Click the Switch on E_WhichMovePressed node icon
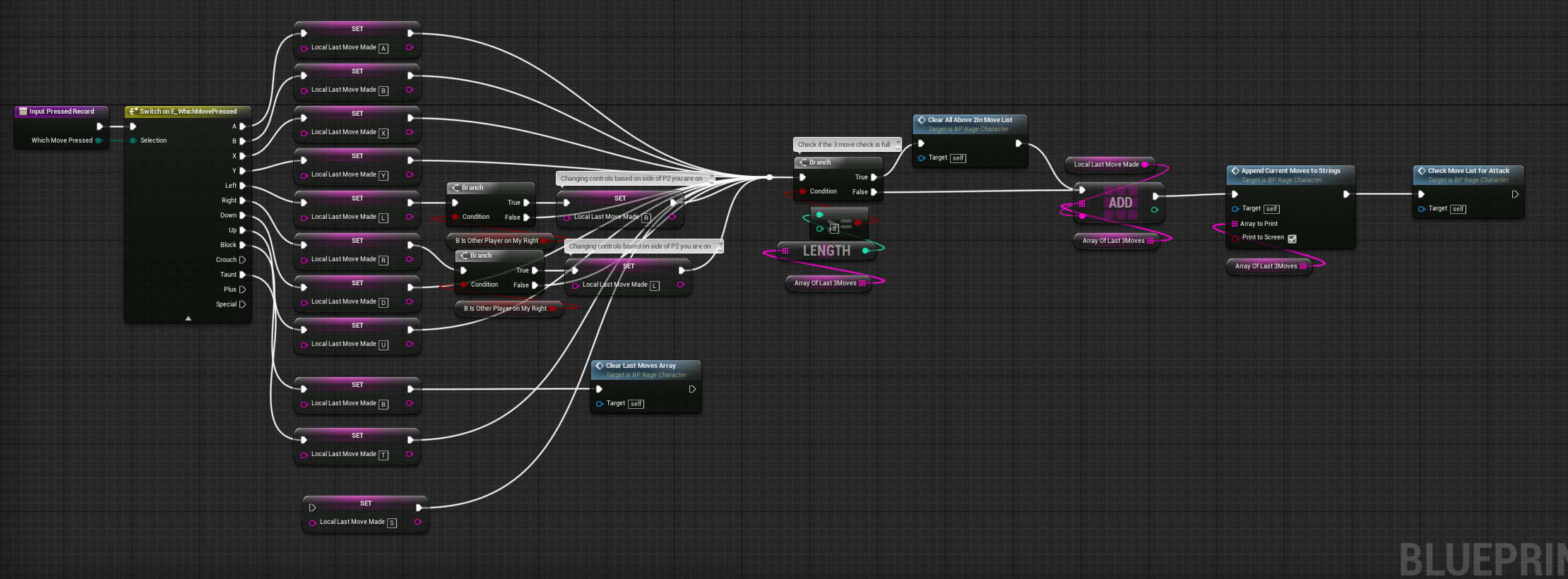 133,112
